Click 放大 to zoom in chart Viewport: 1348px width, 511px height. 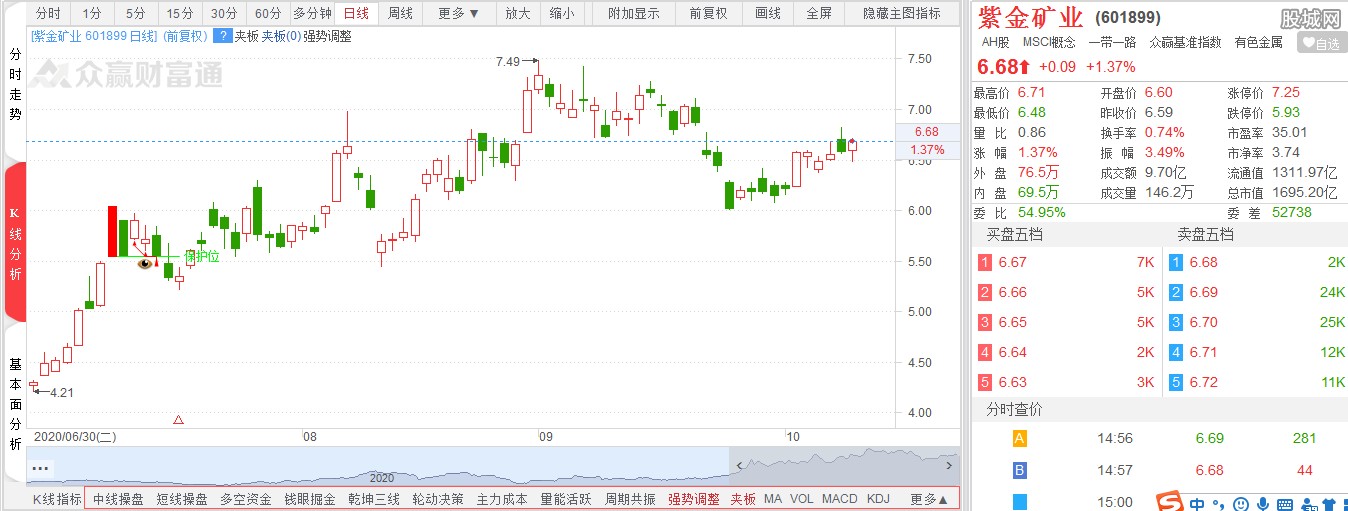pos(517,14)
